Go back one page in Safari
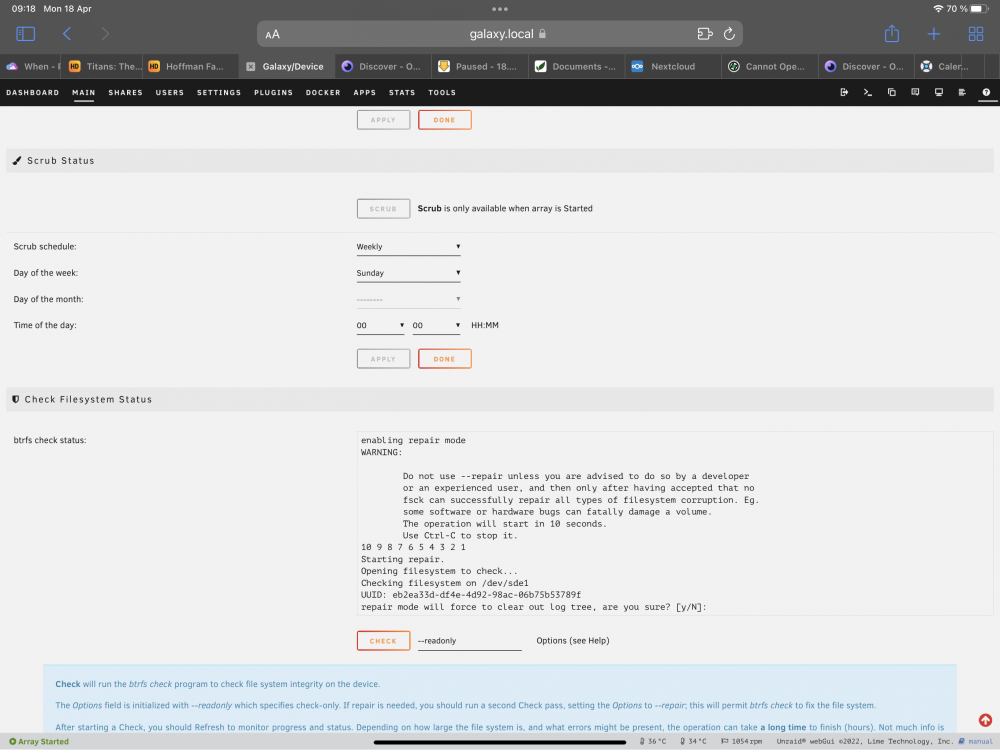This screenshot has height=750, width=1000. point(67,34)
